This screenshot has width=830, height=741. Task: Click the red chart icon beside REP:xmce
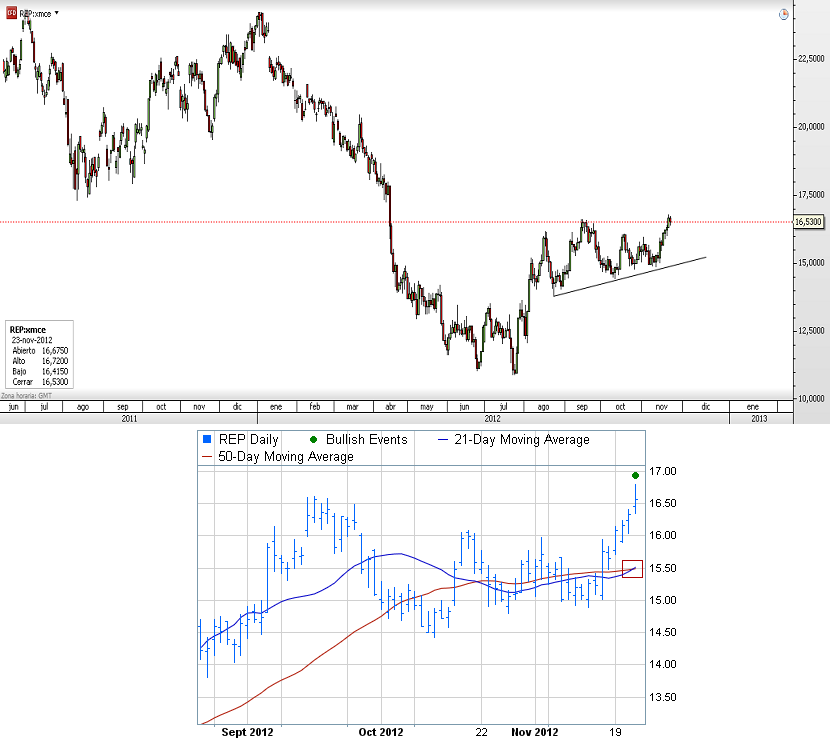(12, 13)
